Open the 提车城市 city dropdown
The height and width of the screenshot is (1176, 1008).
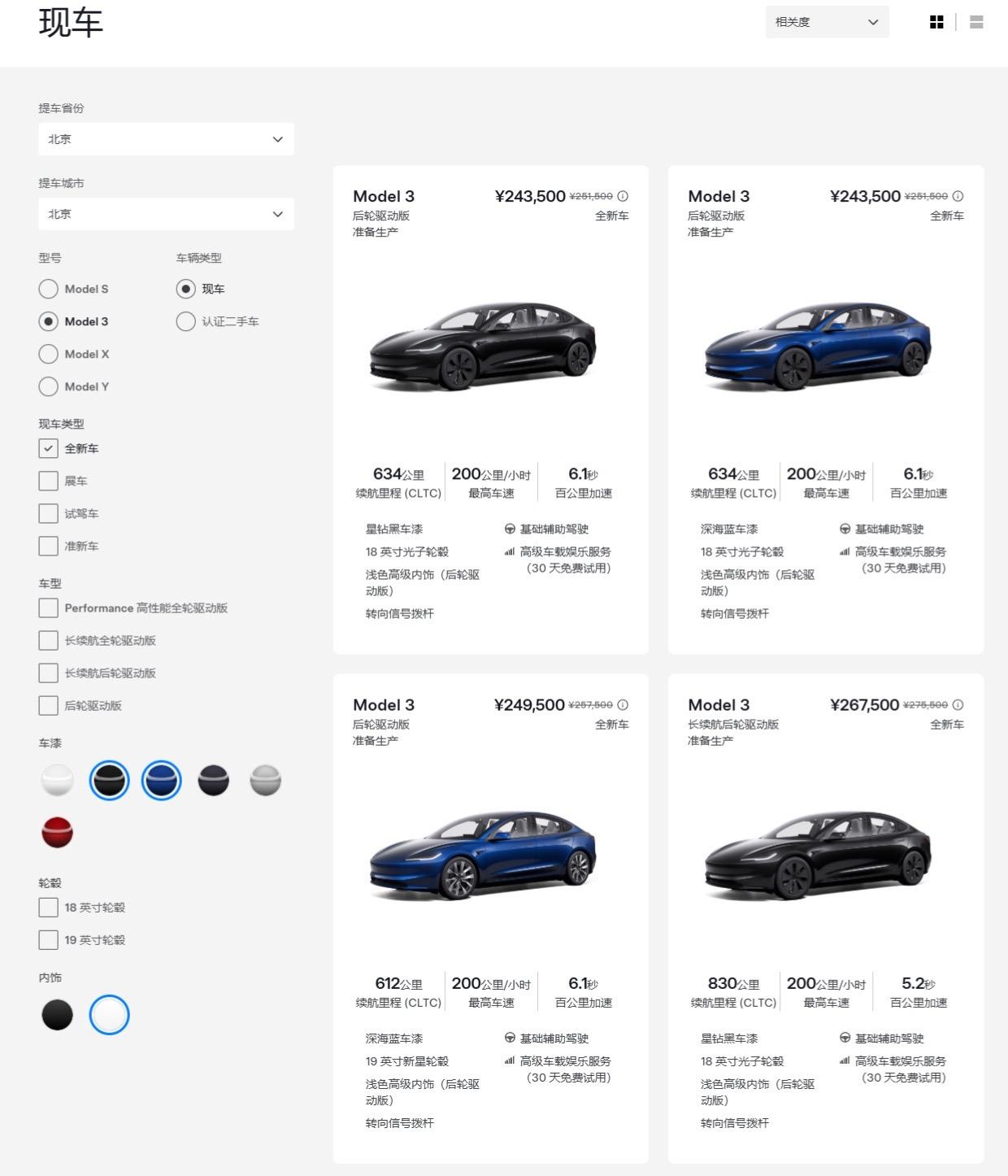166,214
